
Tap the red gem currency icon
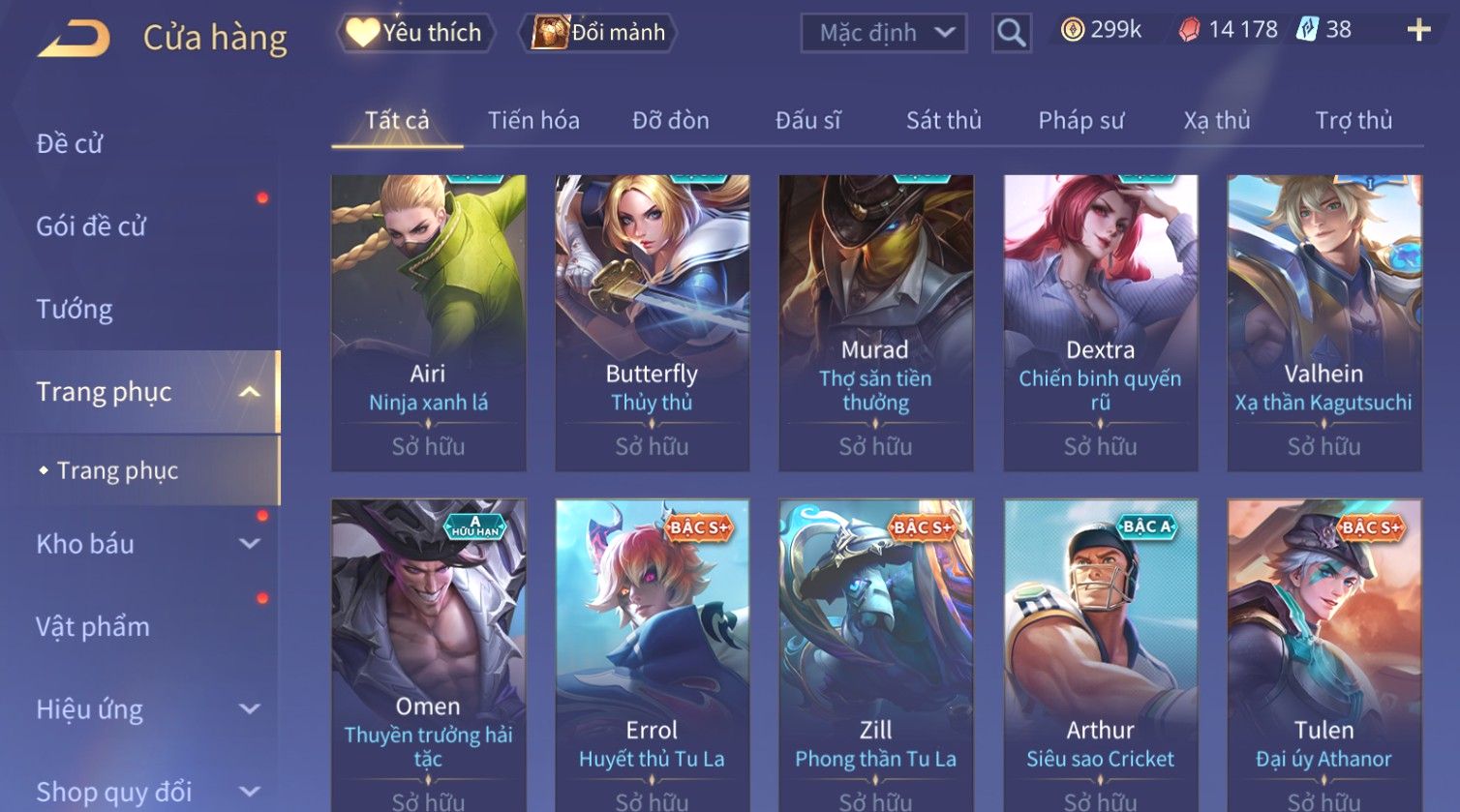point(1189,31)
